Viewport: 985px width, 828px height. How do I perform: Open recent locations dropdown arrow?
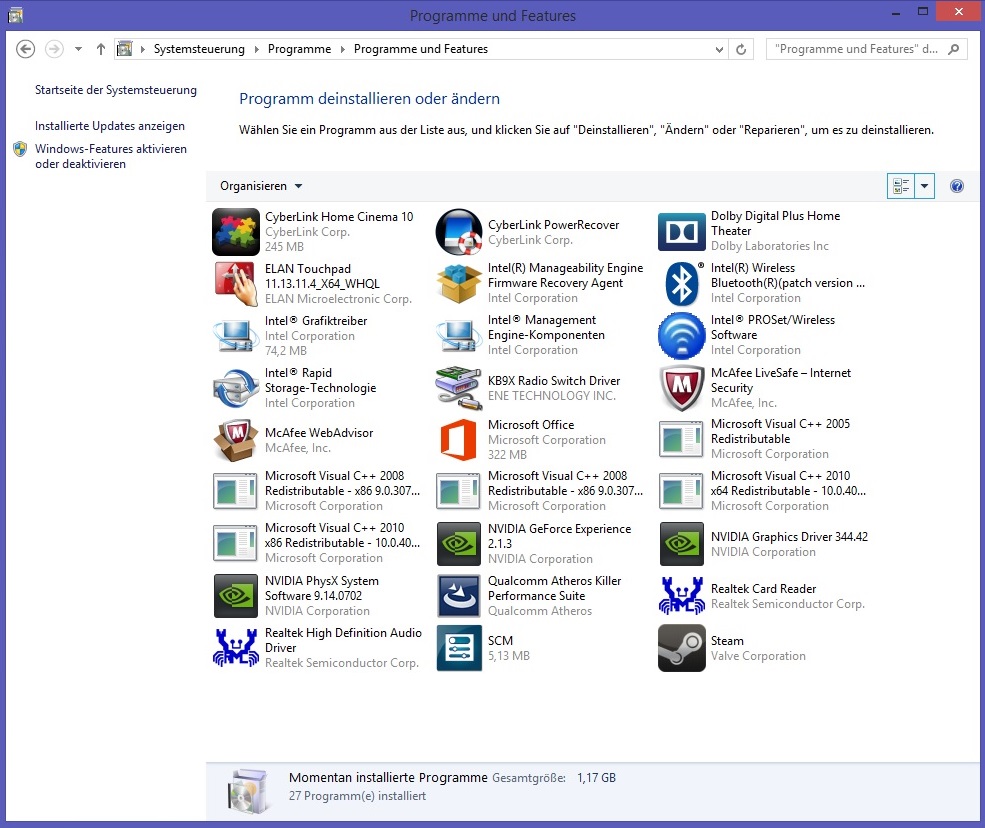(79, 49)
